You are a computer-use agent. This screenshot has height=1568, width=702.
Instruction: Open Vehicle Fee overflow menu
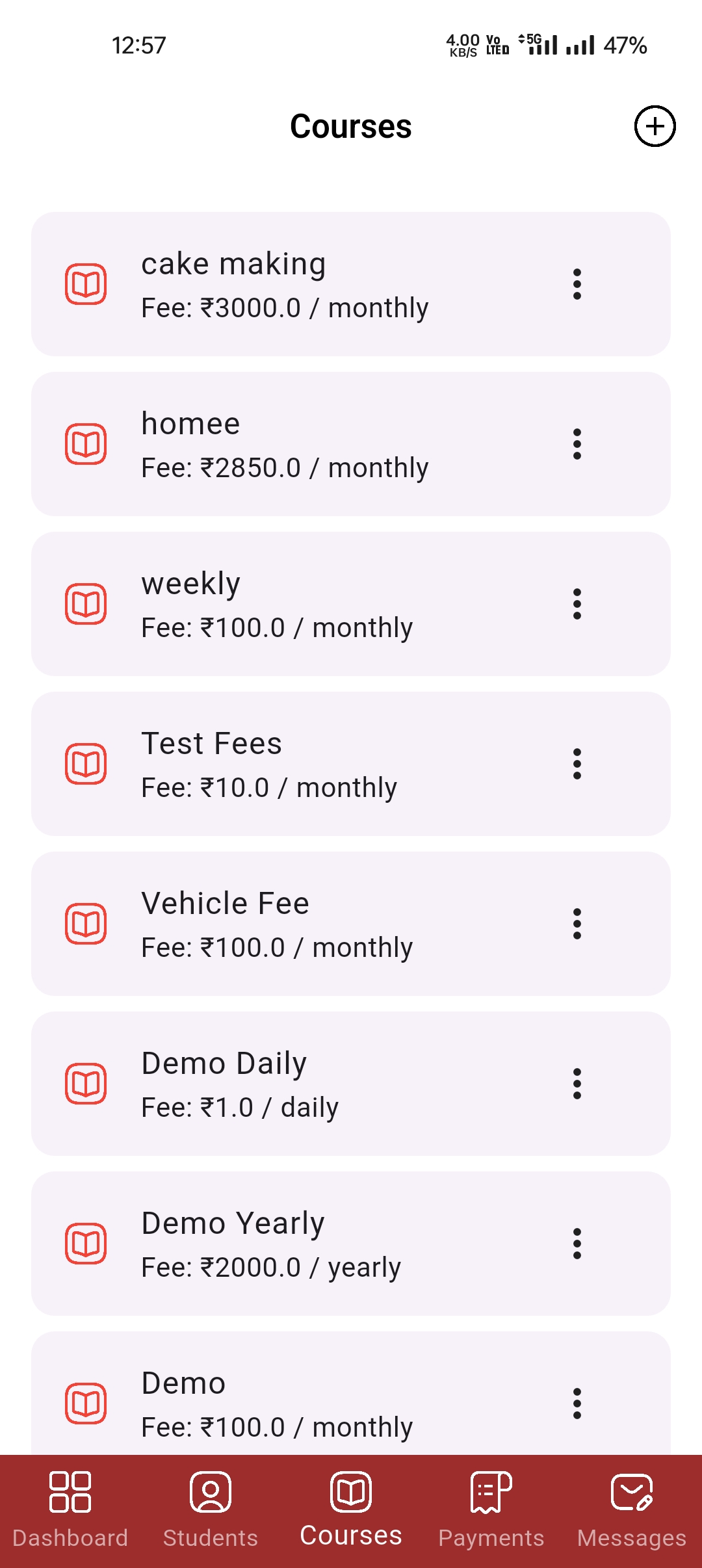(577, 924)
